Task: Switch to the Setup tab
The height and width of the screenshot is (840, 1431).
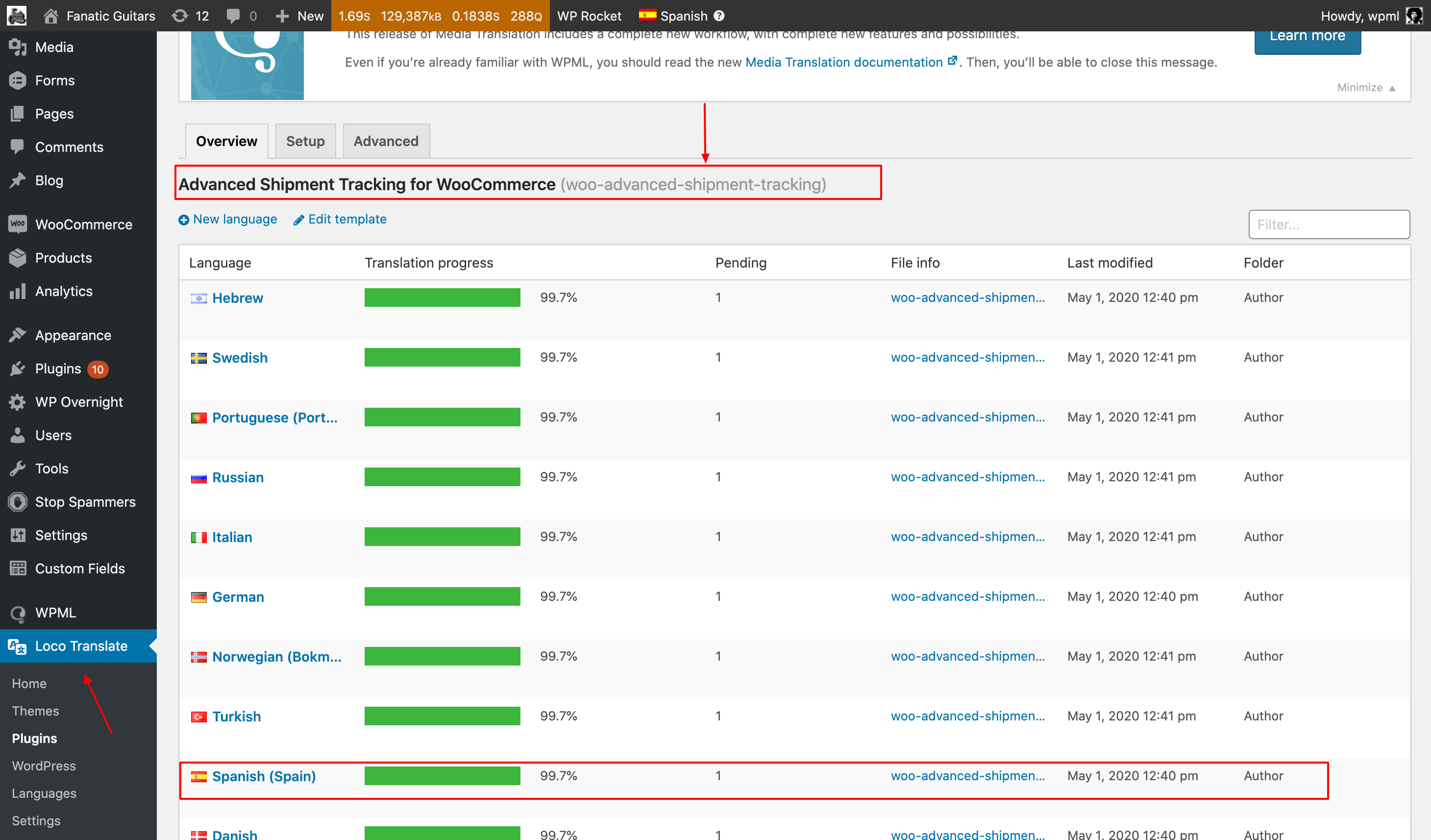Action: click(305, 141)
